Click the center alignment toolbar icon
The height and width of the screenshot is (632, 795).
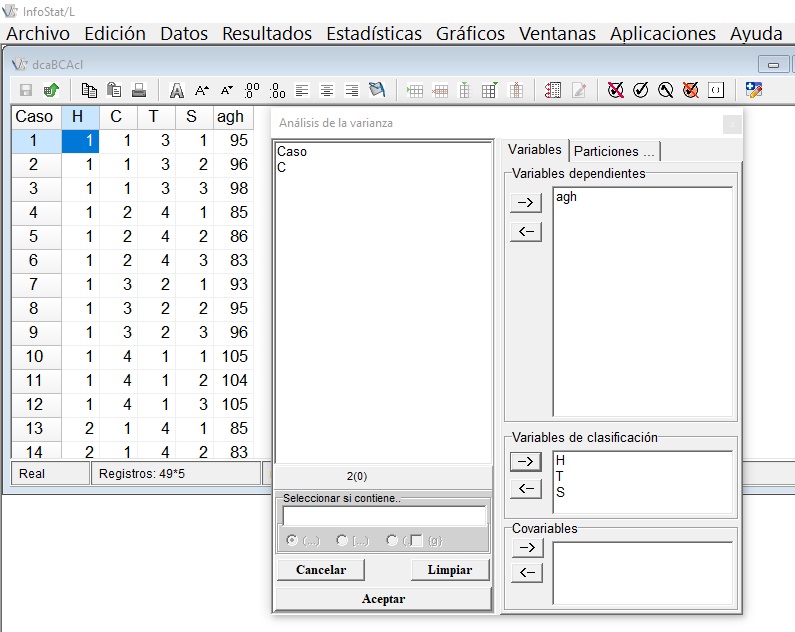(x=327, y=90)
